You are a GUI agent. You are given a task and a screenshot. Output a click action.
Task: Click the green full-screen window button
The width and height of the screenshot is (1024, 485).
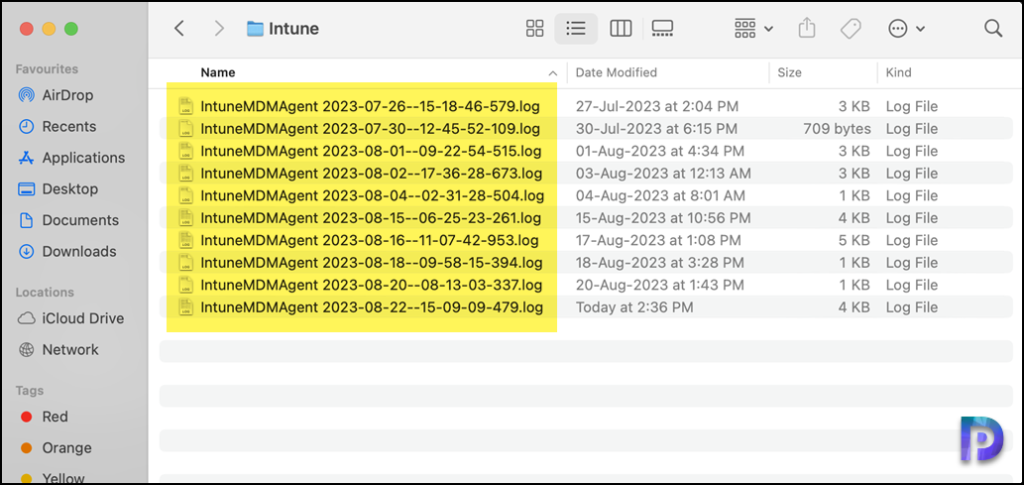point(71,29)
